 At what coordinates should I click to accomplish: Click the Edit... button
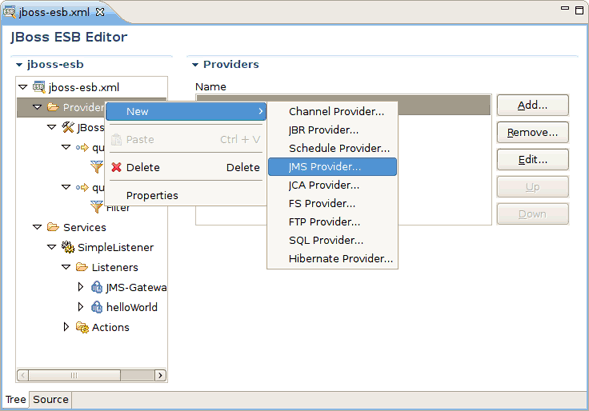(x=533, y=160)
